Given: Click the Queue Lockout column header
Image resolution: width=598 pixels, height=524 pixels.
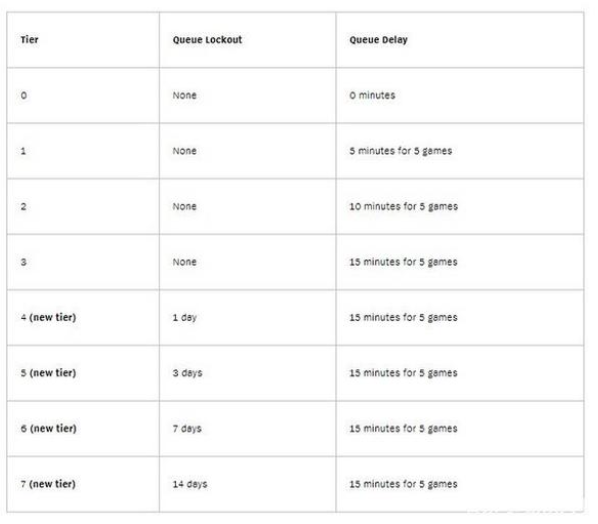Looking at the screenshot, I should click(x=248, y=40).
